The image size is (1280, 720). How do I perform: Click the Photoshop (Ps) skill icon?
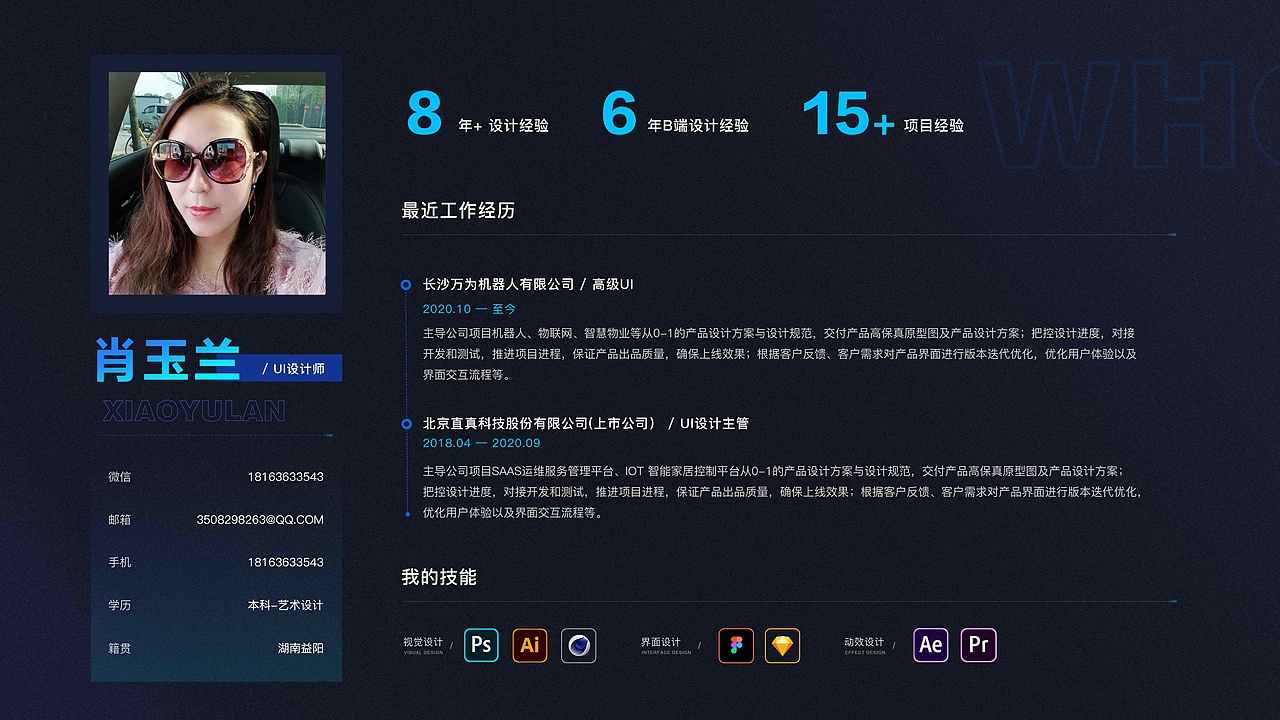481,645
